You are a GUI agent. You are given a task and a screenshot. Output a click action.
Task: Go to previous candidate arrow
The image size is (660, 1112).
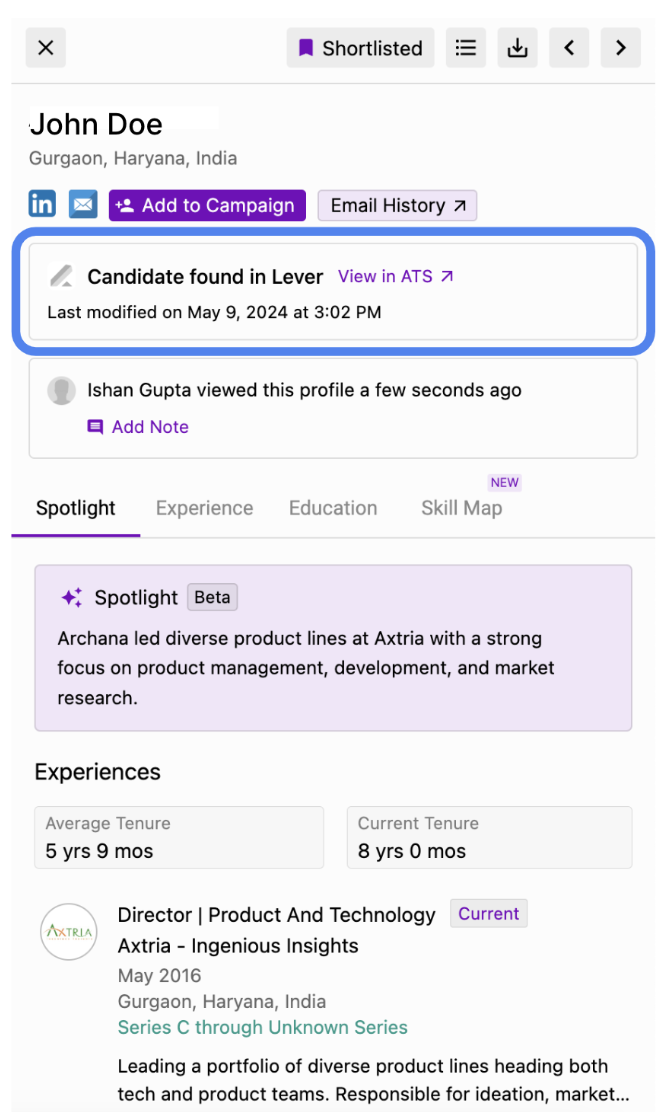[569, 48]
